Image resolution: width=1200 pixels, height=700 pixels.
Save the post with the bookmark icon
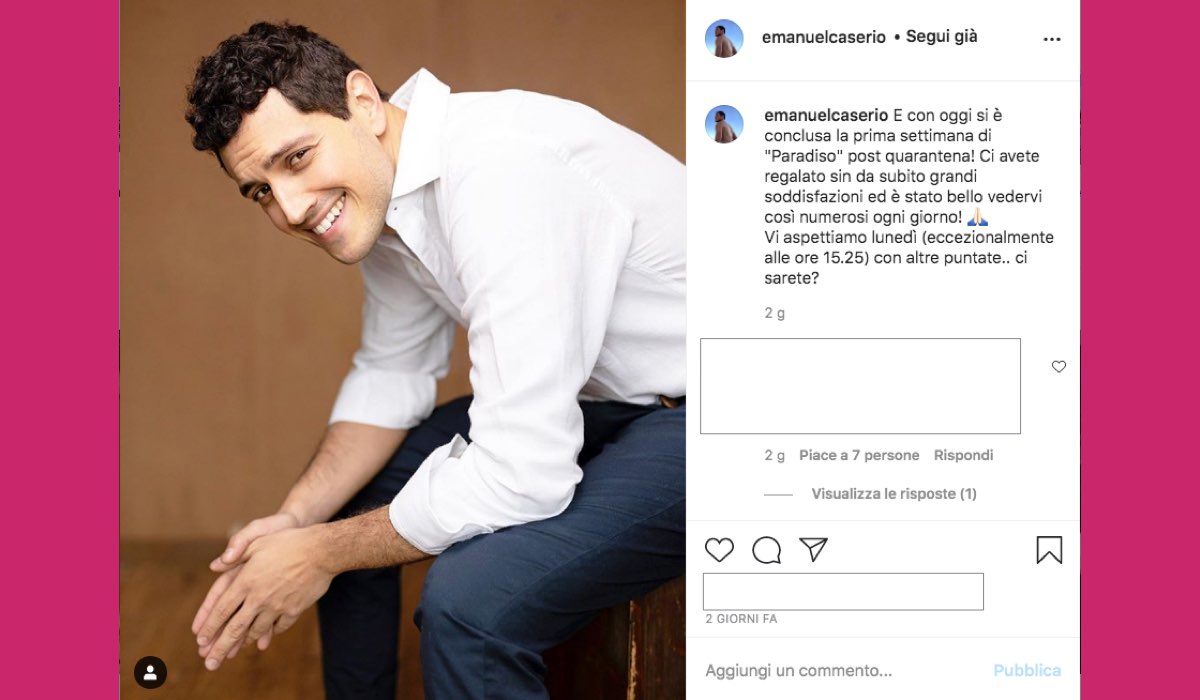tap(1047, 549)
